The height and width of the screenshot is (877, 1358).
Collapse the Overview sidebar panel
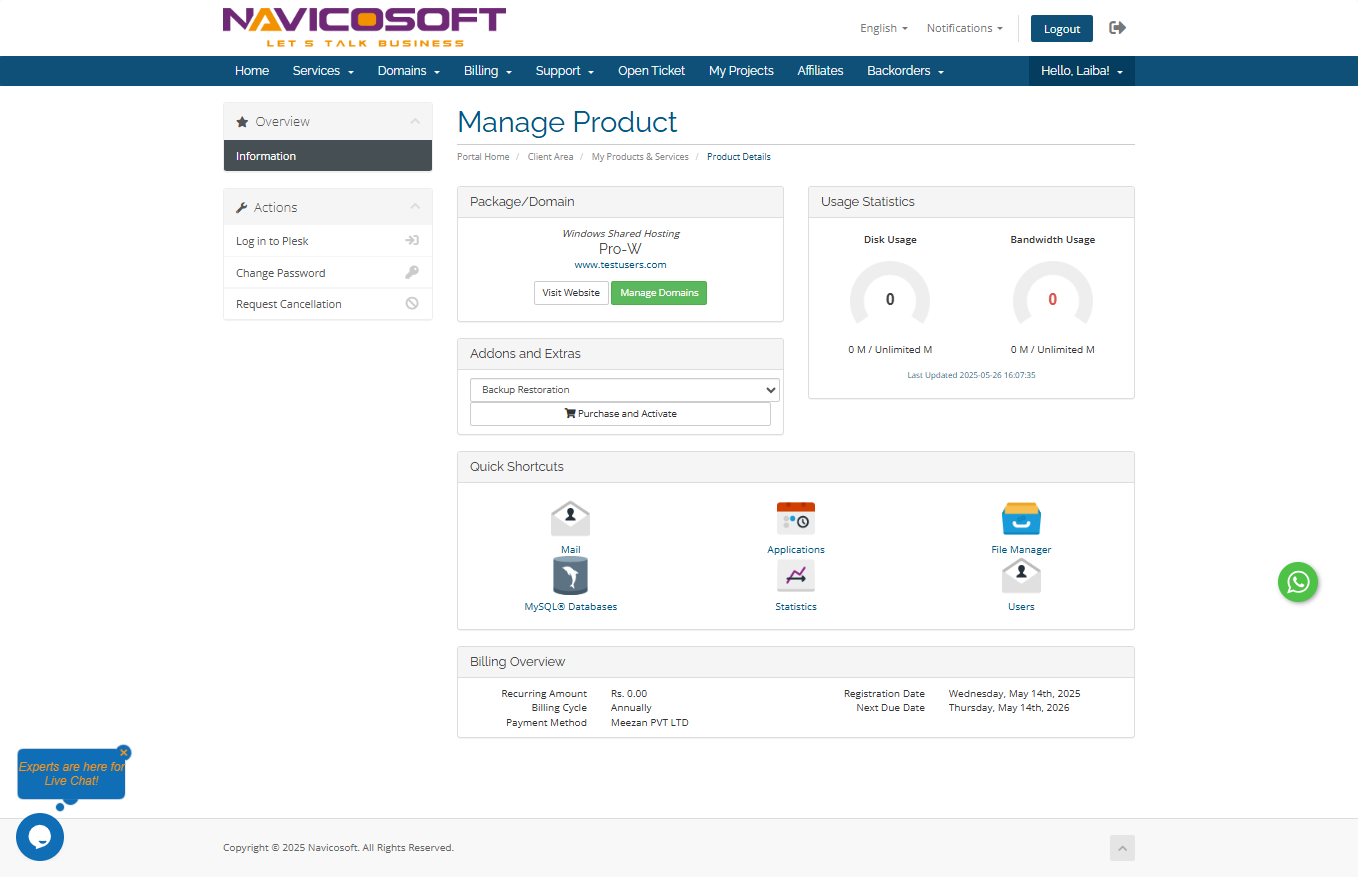415,122
